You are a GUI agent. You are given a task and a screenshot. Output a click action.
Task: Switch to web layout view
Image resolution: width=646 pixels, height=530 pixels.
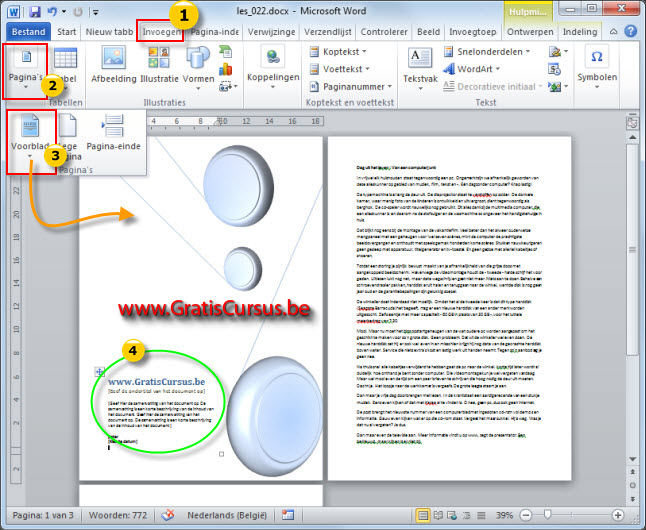(x=452, y=515)
